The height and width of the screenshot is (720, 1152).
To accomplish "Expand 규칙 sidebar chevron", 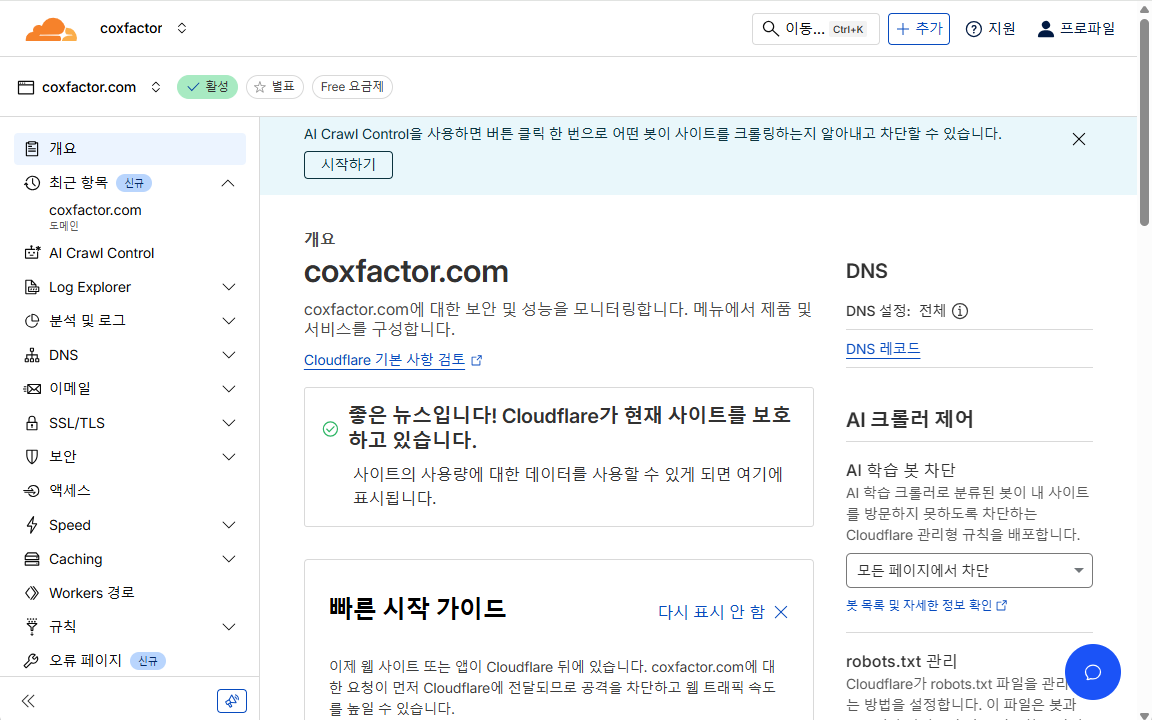I will [228, 627].
